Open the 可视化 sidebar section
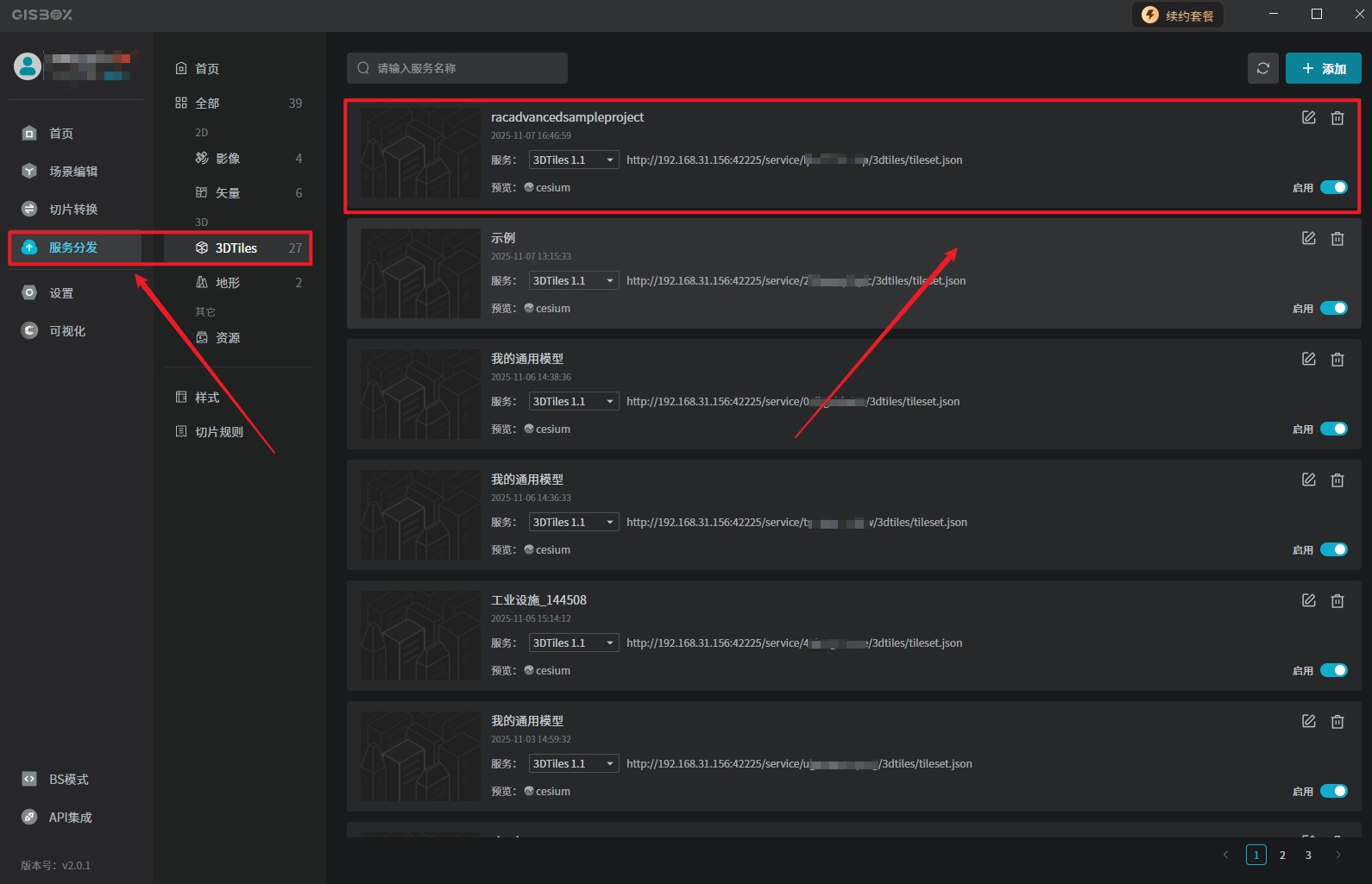This screenshot has width=1372, height=884. pos(66,330)
